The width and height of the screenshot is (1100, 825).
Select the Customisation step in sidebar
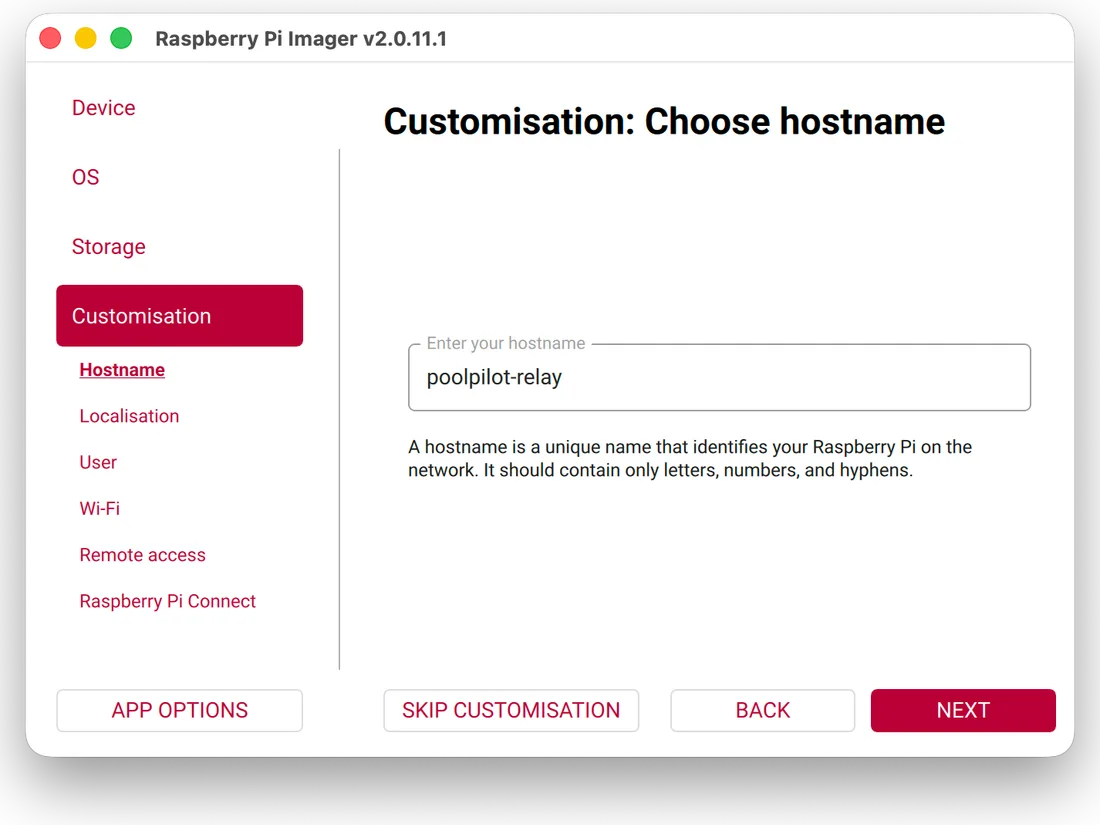180,316
